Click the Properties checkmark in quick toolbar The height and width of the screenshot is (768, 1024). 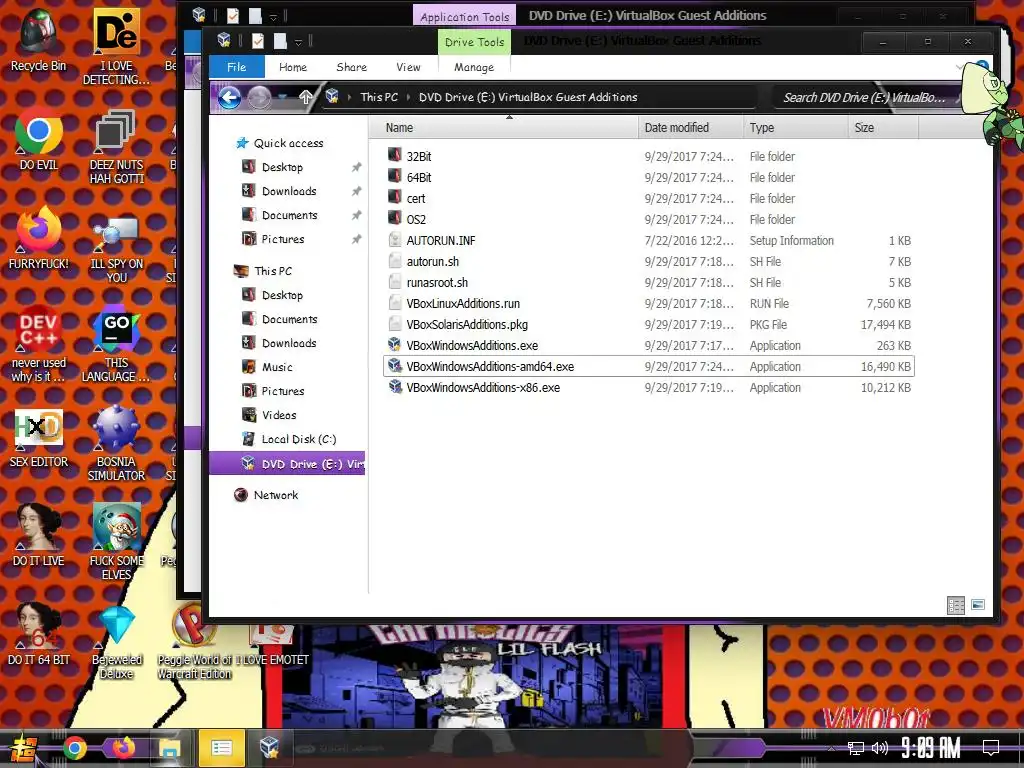[x=258, y=41]
